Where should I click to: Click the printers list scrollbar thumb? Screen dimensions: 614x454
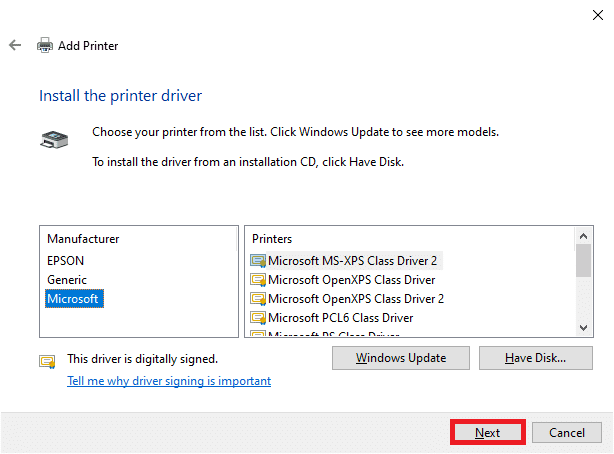pyautogui.click(x=583, y=260)
